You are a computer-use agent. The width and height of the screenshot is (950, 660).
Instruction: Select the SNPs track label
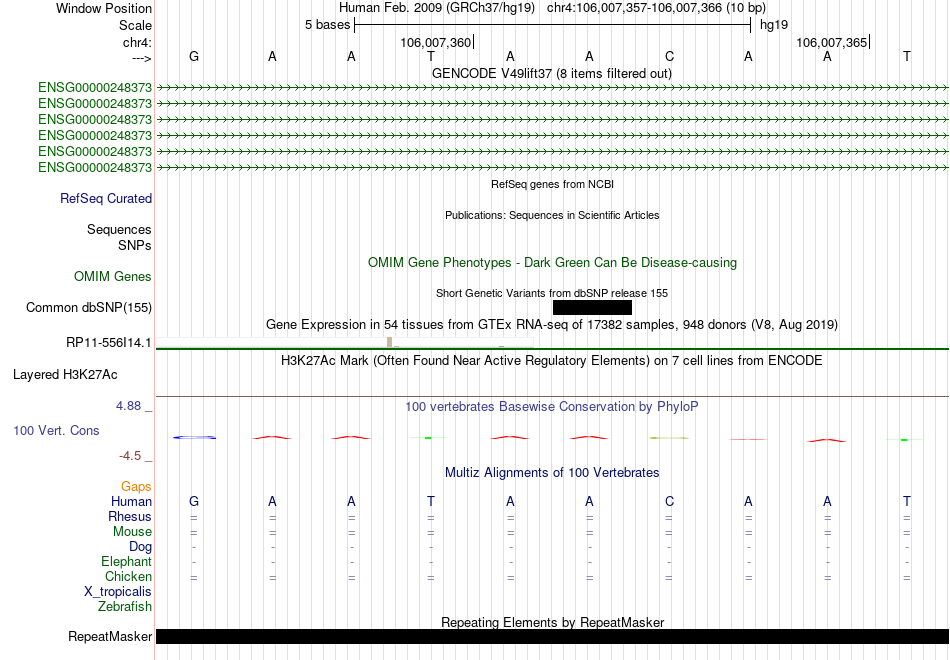coord(135,245)
